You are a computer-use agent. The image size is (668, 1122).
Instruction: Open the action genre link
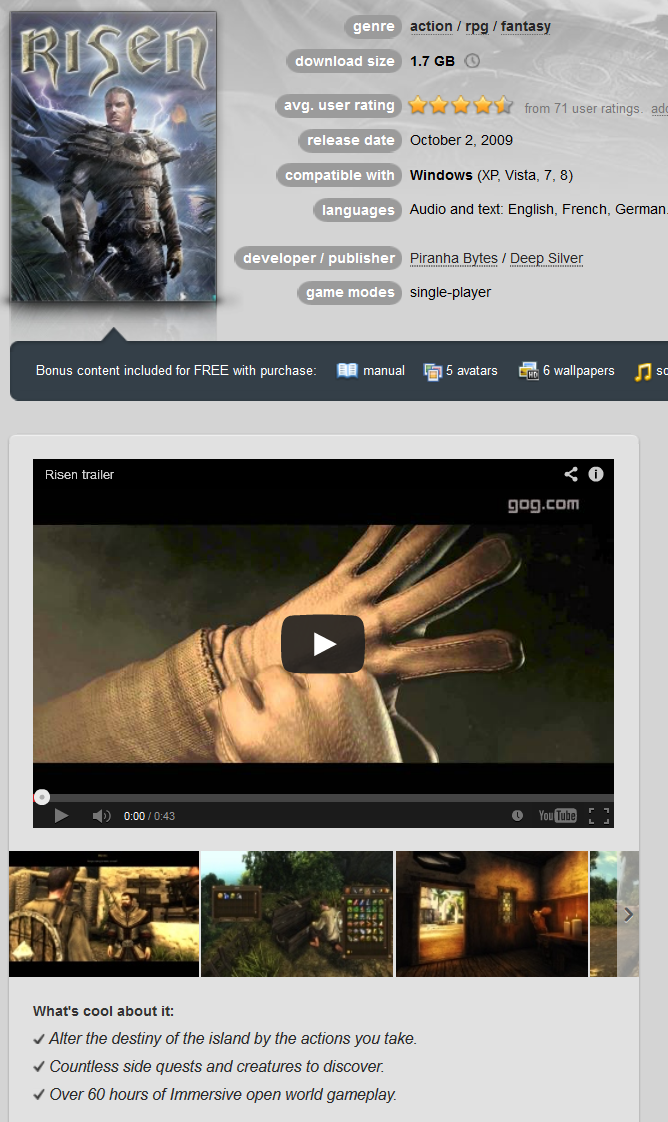click(431, 26)
